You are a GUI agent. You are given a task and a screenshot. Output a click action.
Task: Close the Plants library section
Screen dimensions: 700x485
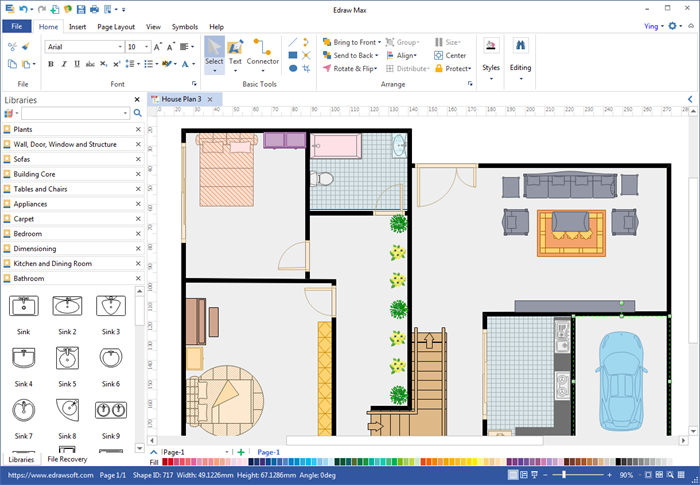tap(137, 129)
